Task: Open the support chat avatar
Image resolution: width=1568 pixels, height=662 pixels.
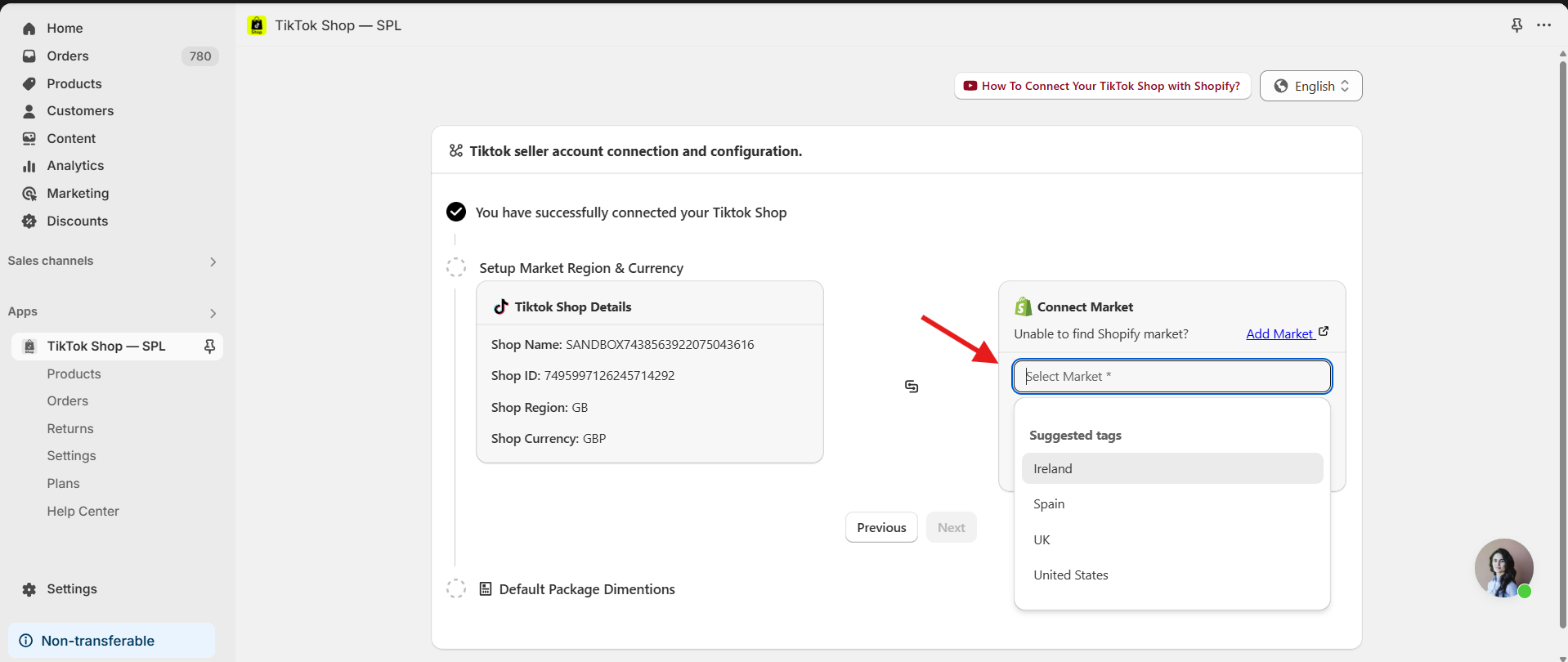Action: [1503, 568]
